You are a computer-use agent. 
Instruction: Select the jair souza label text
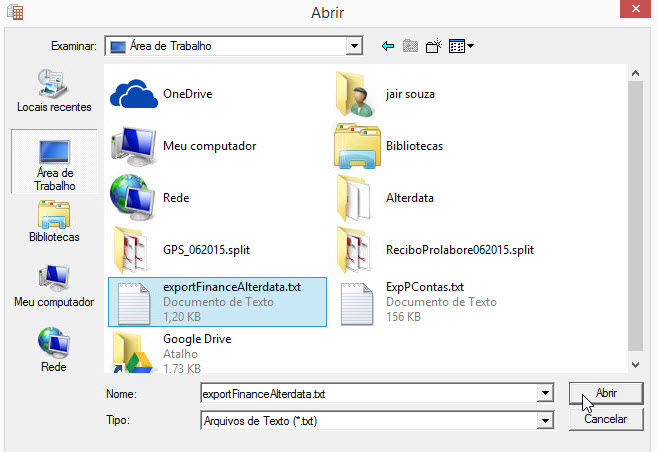[x=410, y=94]
